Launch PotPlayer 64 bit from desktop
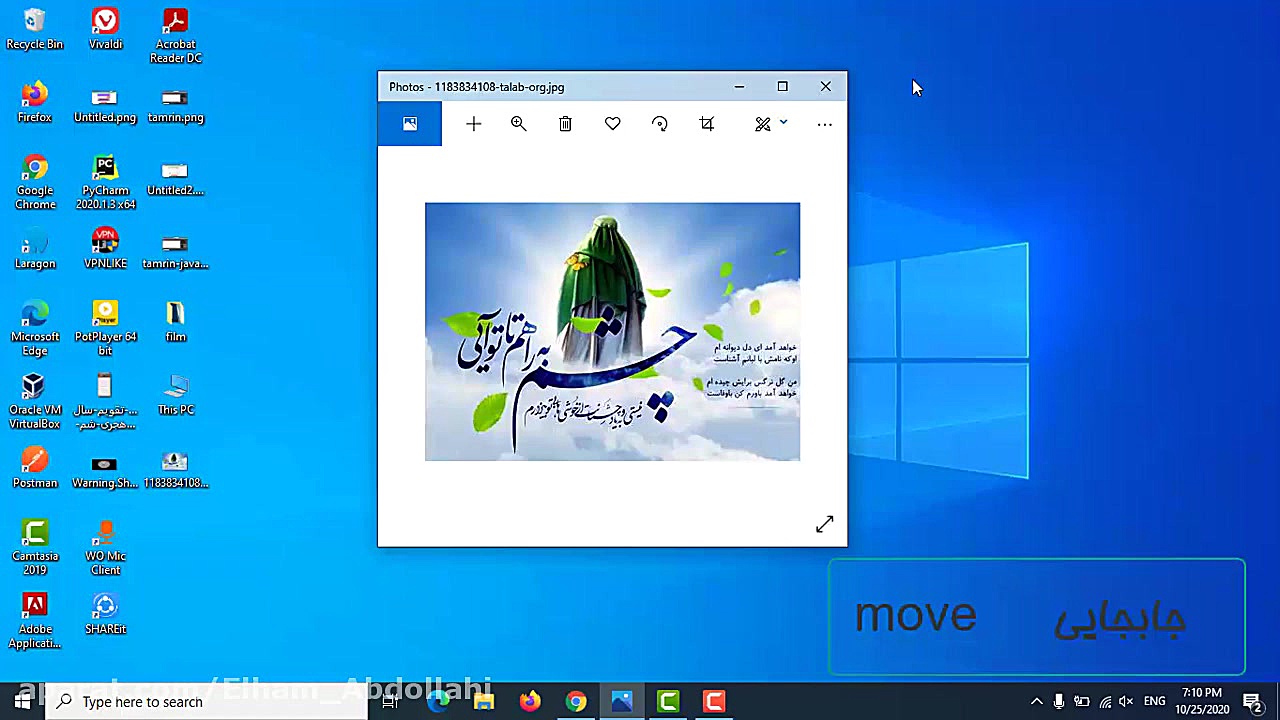 point(105,313)
